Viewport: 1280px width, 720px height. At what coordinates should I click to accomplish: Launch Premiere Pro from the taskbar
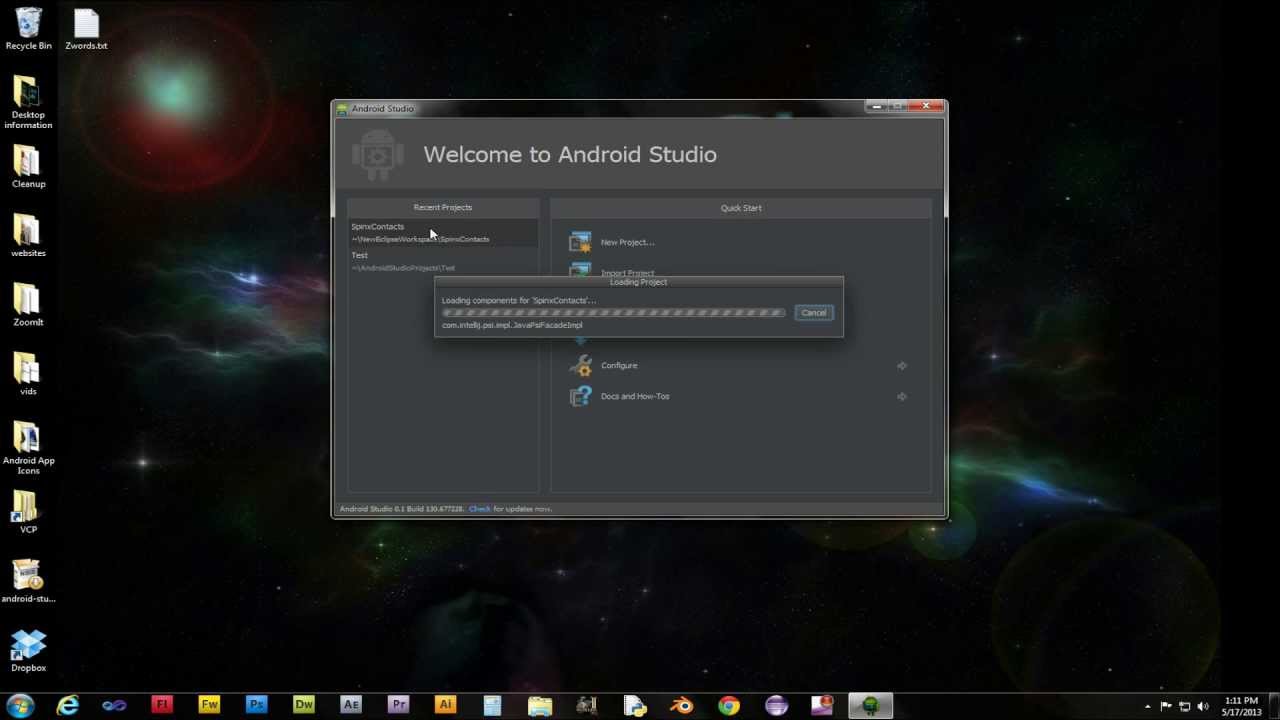coord(398,705)
